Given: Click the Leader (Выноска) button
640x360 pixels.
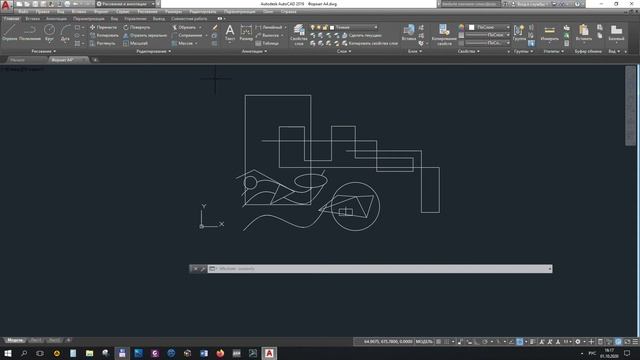Looking at the screenshot, I should click(268, 36).
